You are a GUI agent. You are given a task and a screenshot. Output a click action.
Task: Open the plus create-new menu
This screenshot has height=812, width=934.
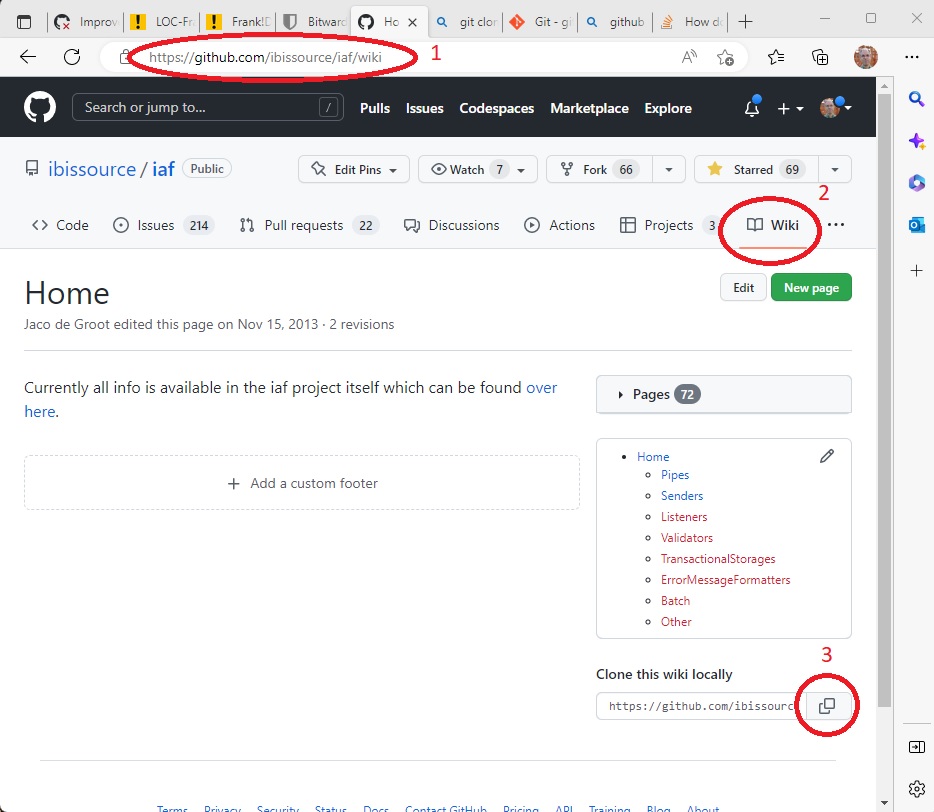tap(790, 108)
